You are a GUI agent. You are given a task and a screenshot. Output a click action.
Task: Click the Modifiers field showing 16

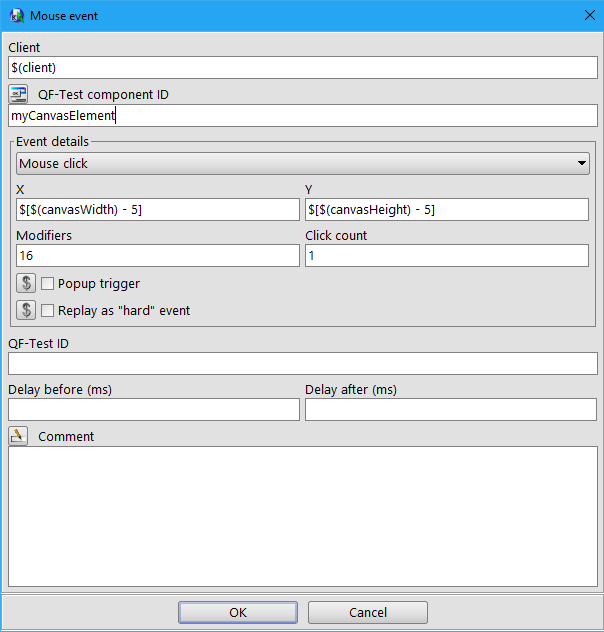(158, 255)
